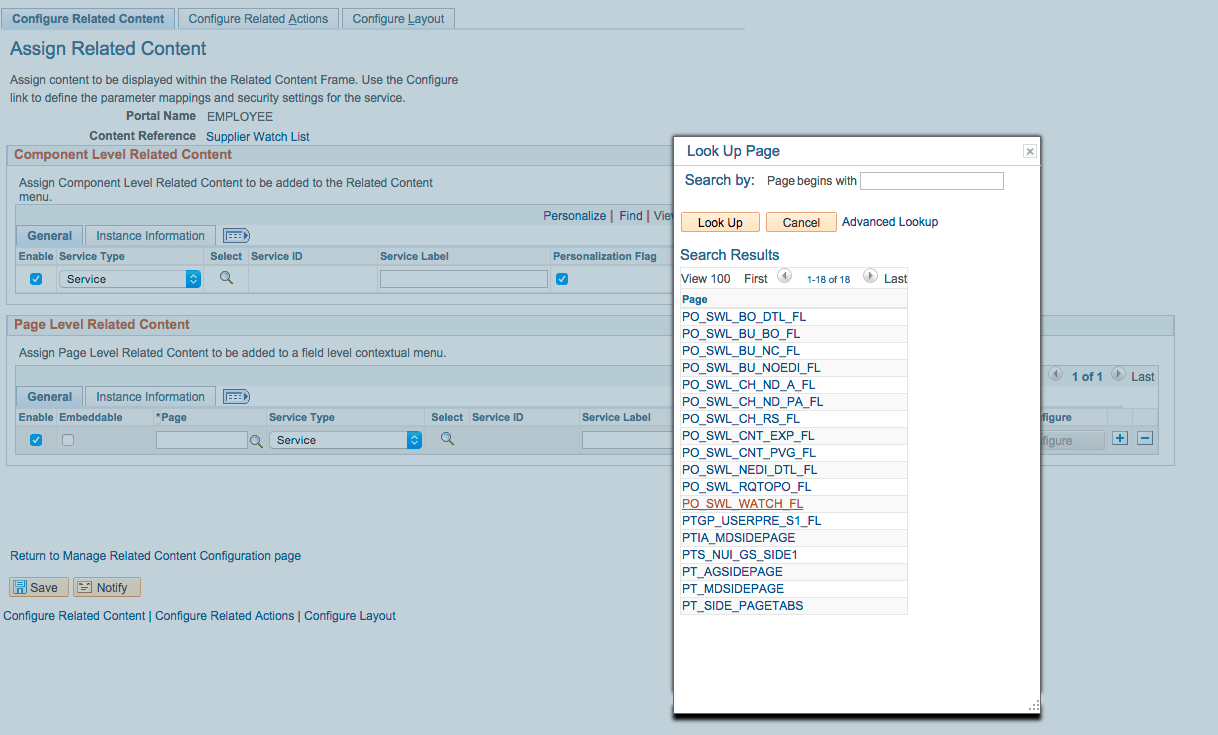This screenshot has width=1218, height=735.
Task: Go to previous results with the left arrow
Action: pyautogui.click(x=785, y=276)
